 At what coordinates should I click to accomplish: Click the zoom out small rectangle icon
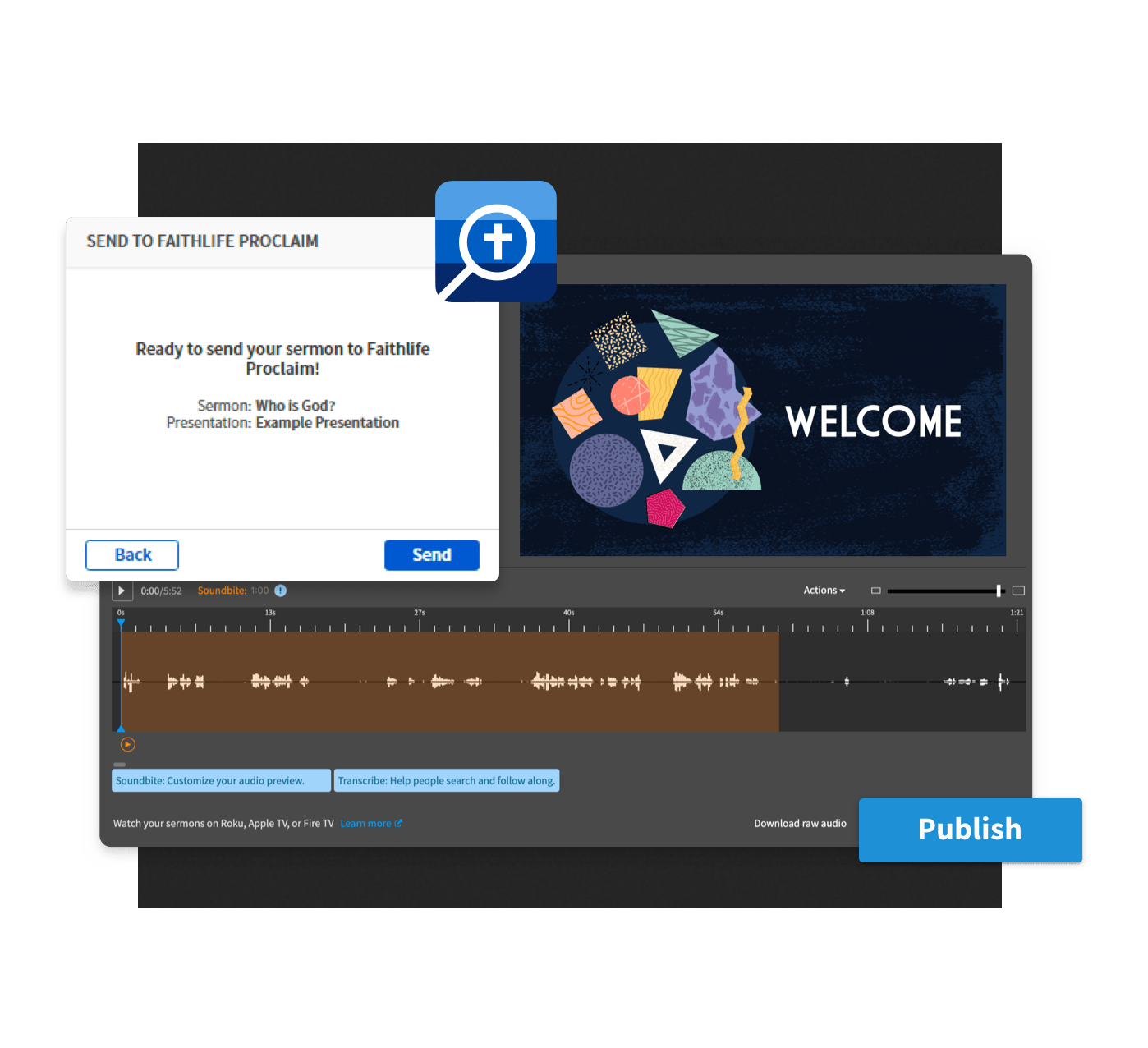[875, 591]
